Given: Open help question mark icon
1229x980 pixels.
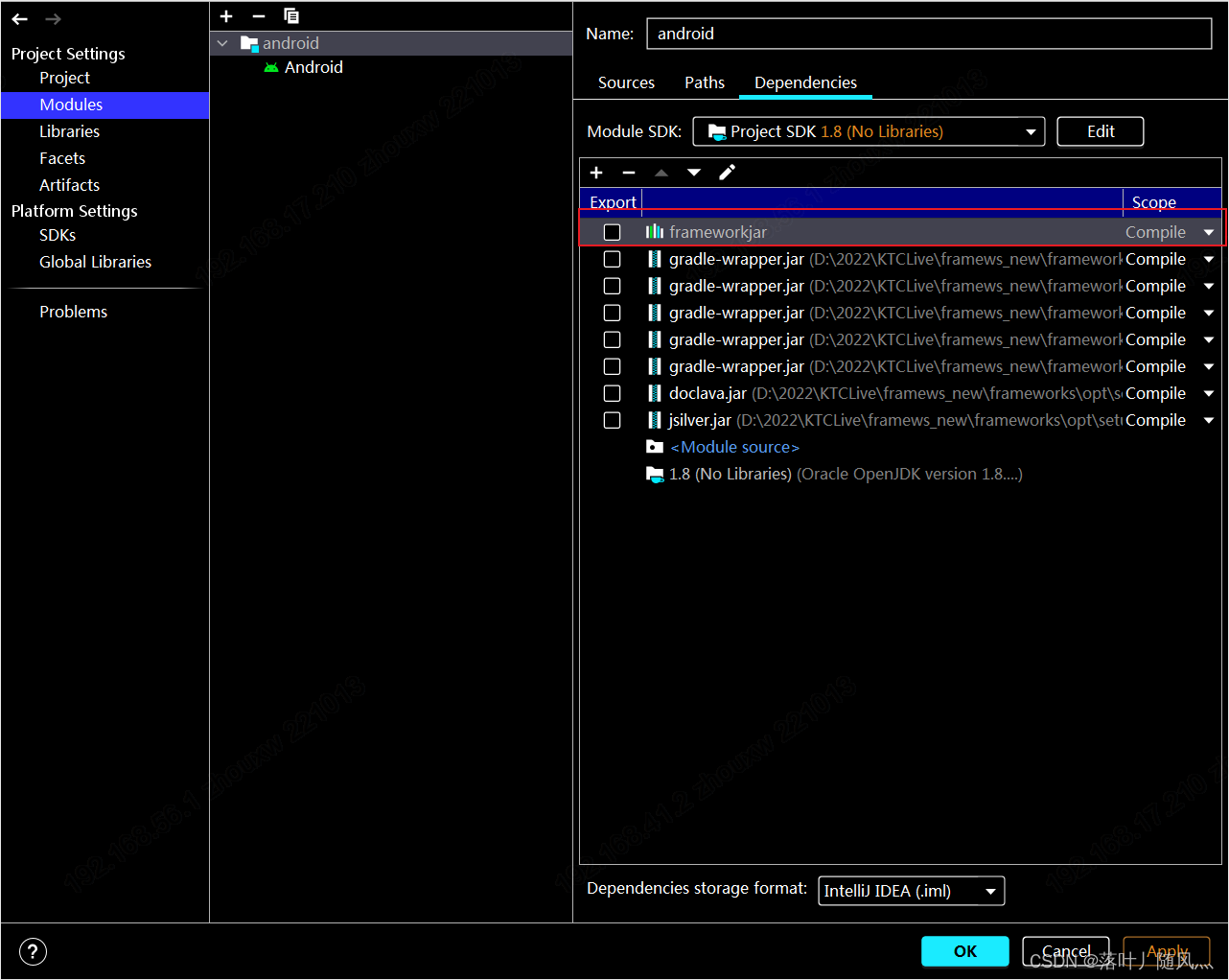Looking at the screenshot, I should tap(33, 951).
